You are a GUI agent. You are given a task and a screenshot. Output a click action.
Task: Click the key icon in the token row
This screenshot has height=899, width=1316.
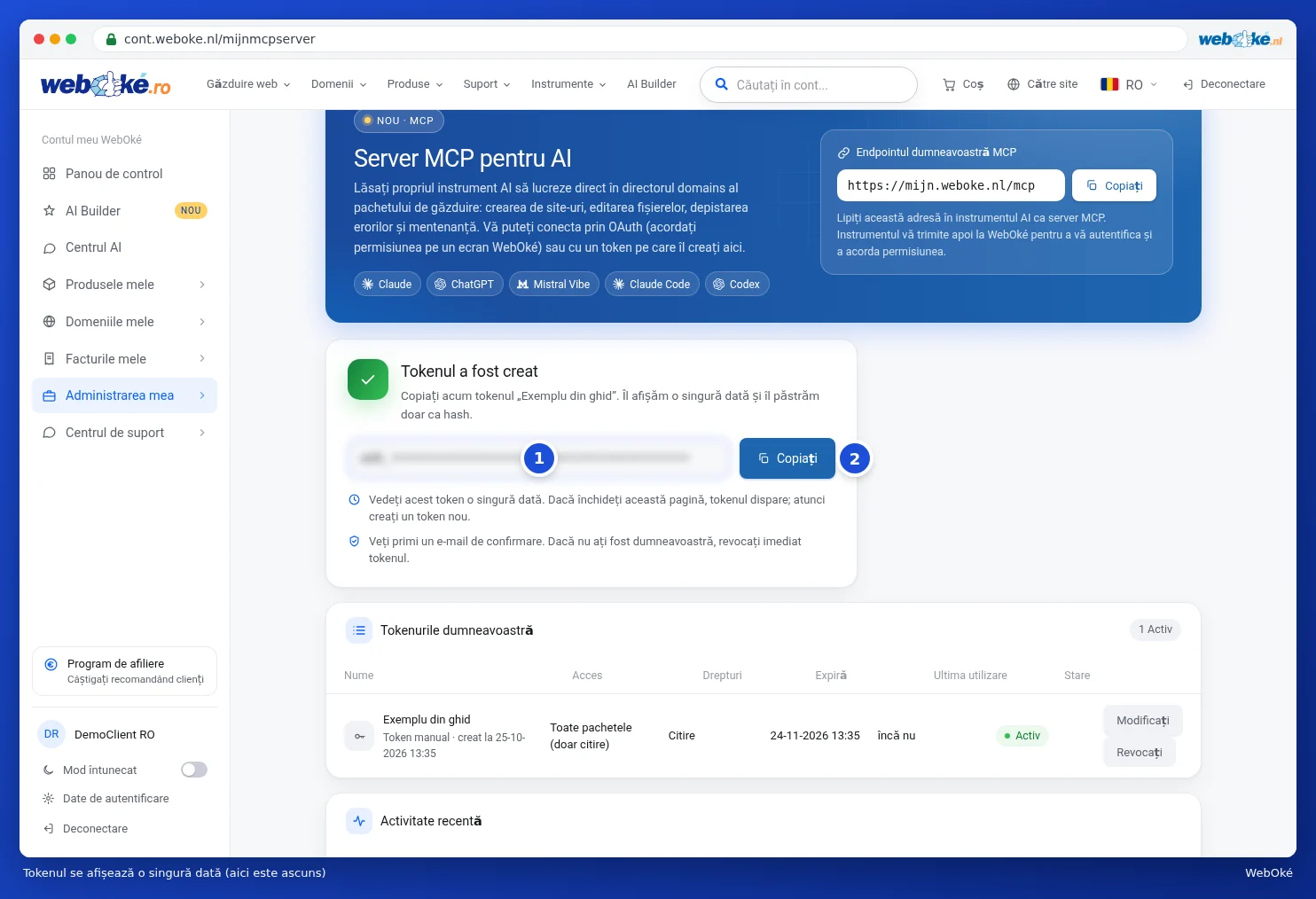pos(359,736)
